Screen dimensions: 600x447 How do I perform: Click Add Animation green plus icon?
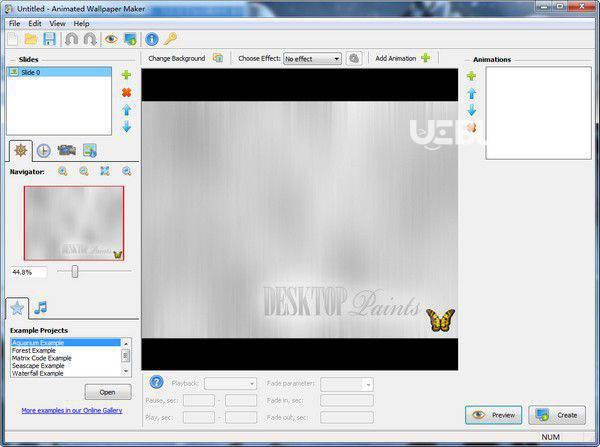[x=426, y=58]
